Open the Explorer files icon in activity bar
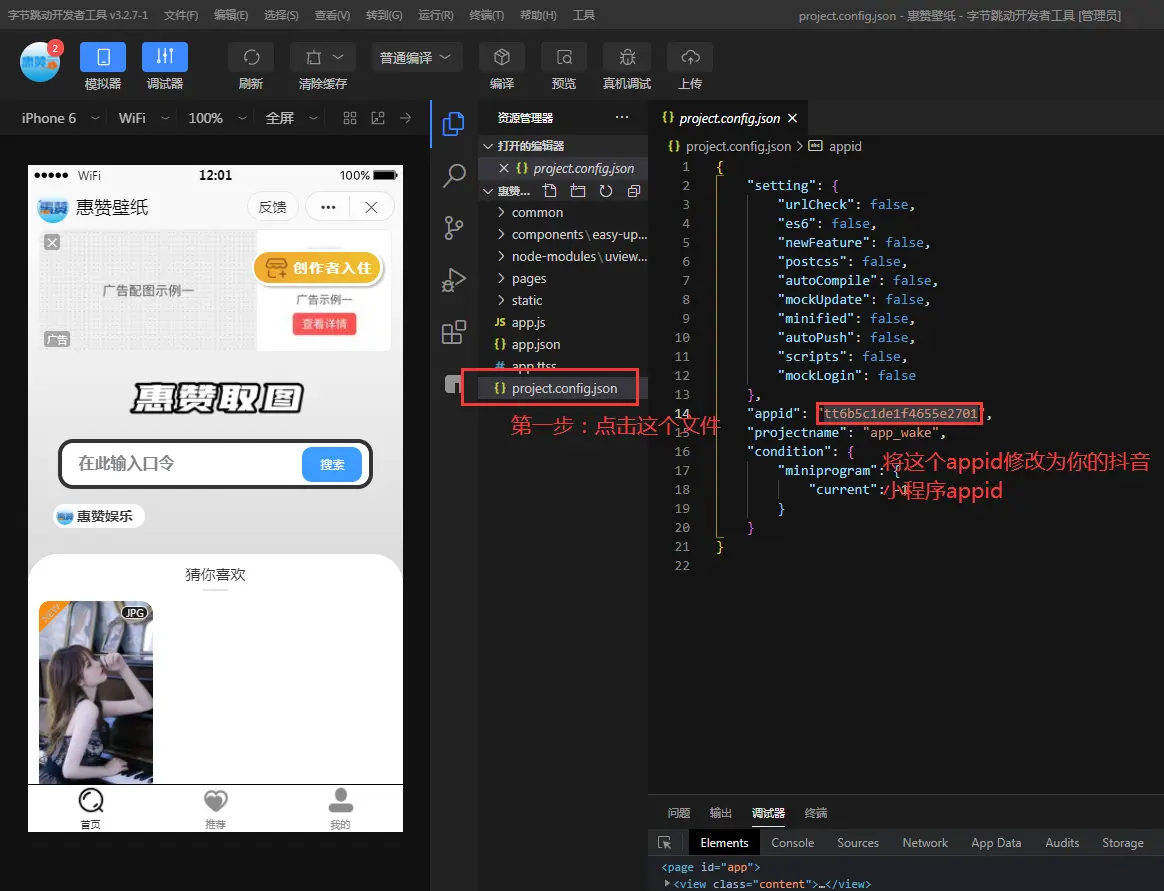 tap(454, 124)
